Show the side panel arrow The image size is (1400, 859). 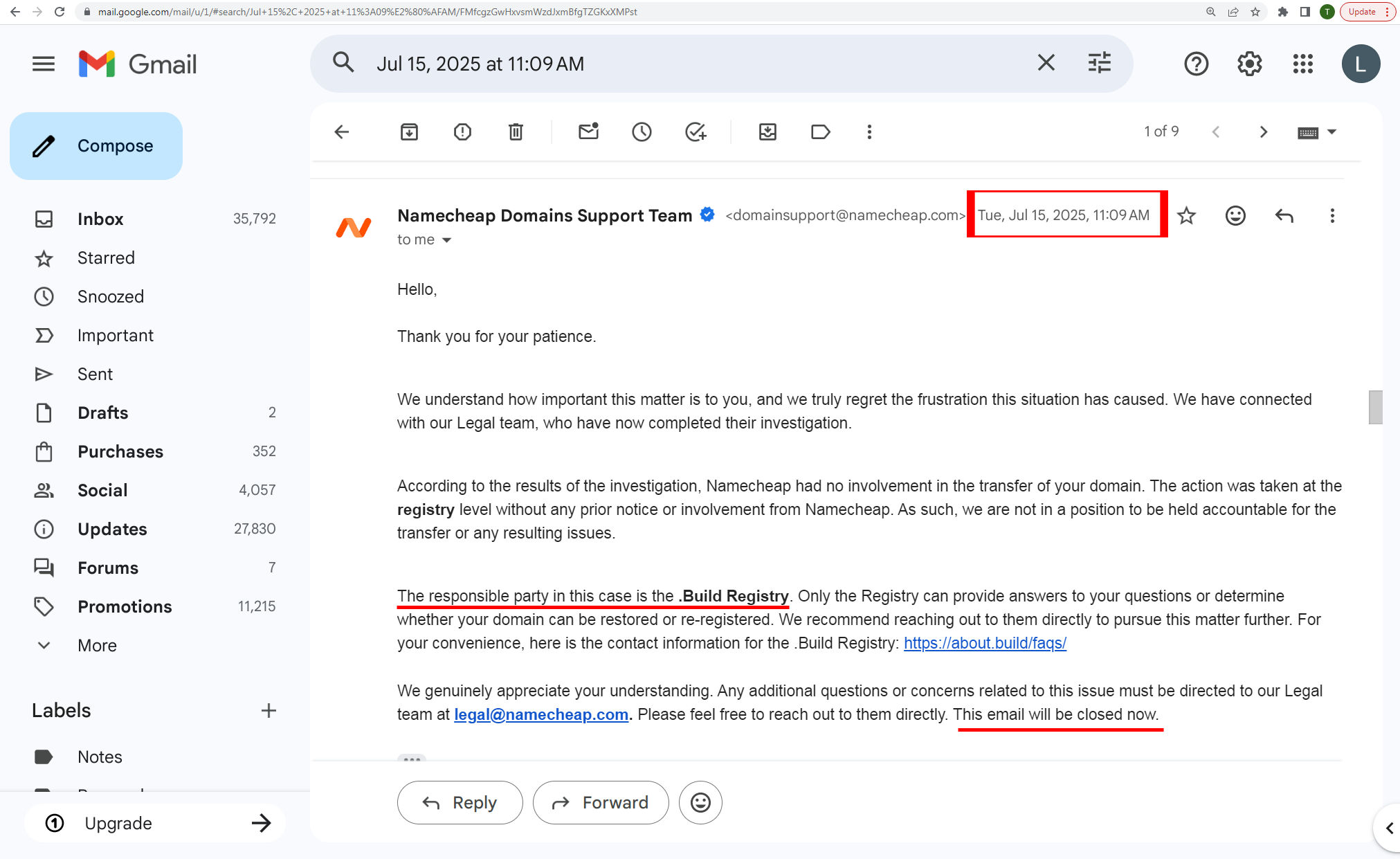[x=1389, y=829]
